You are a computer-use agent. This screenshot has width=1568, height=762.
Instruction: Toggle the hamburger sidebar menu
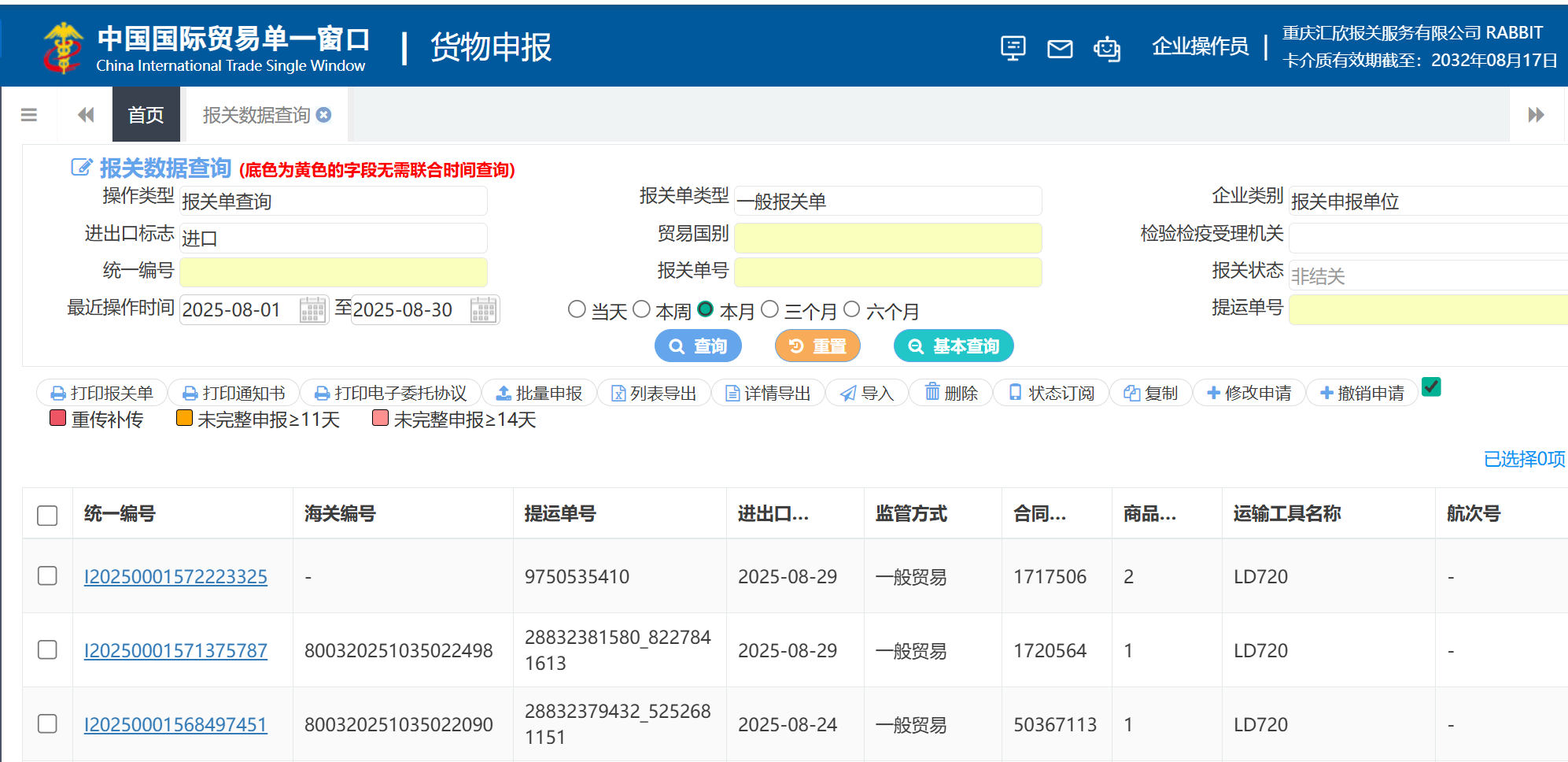coord(29,115)
